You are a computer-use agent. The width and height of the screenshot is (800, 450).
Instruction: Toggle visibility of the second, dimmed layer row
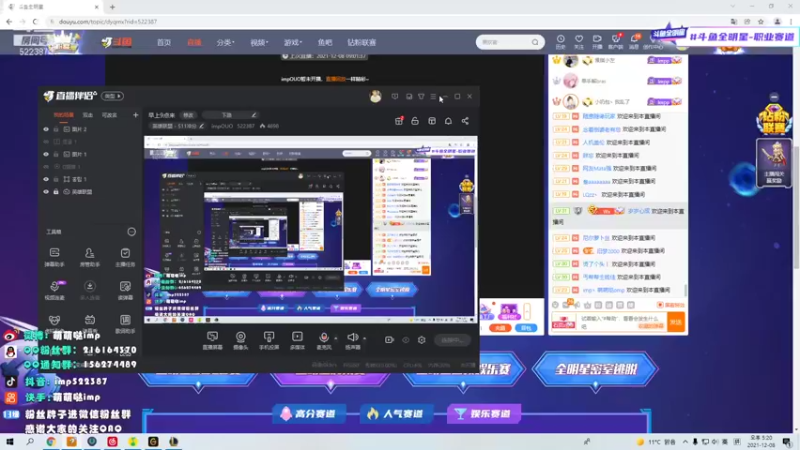[46, 142]
